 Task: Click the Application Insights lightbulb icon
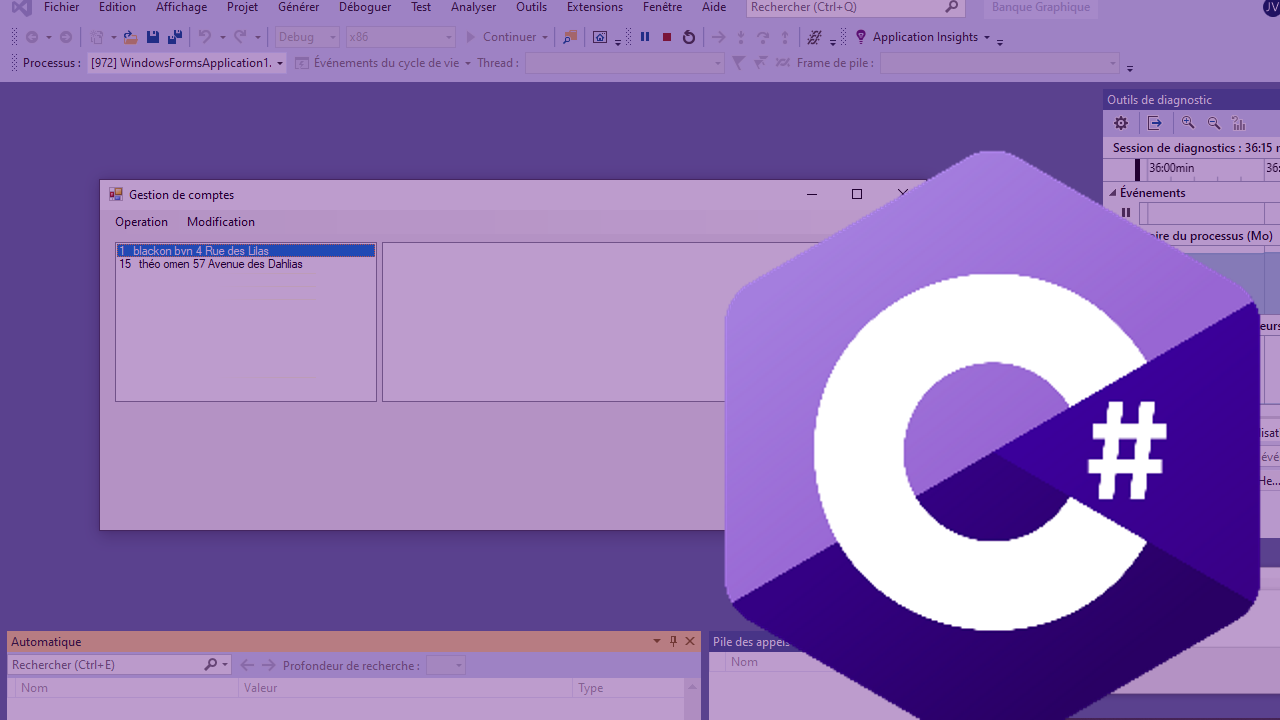(x=861, y=37)
